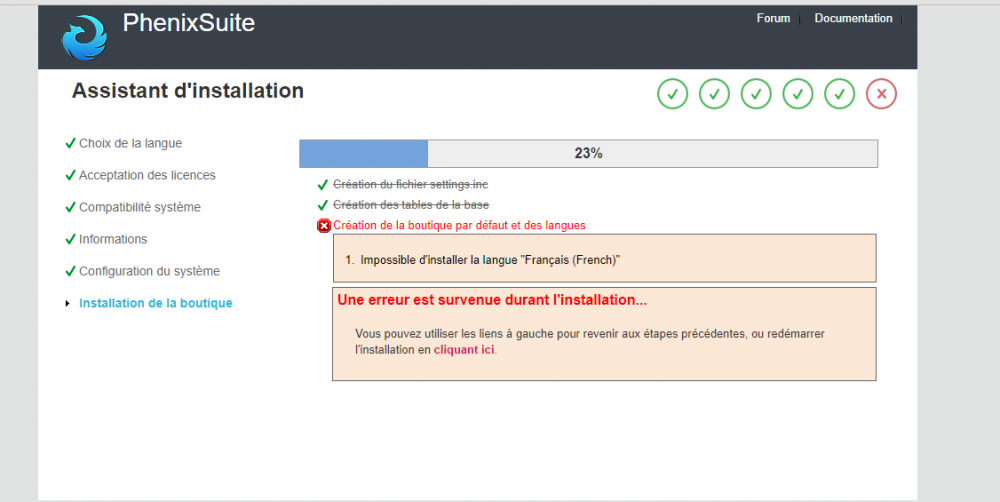1000x502 pixels.
Task: Click the PhenixSuite phoenix logo
Action: [84, 38]
